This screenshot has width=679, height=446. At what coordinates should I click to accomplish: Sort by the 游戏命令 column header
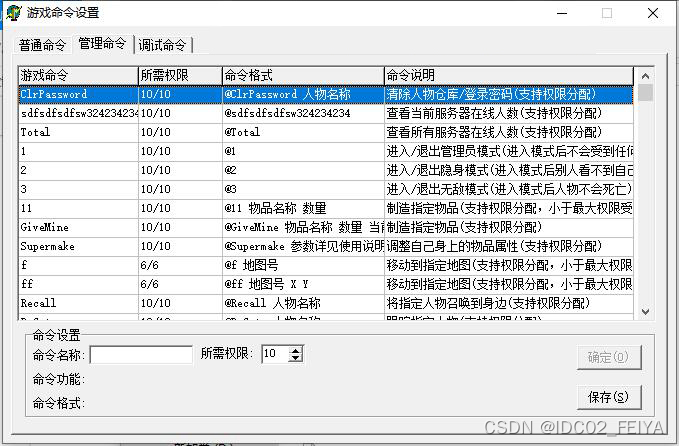coord(77,76)
